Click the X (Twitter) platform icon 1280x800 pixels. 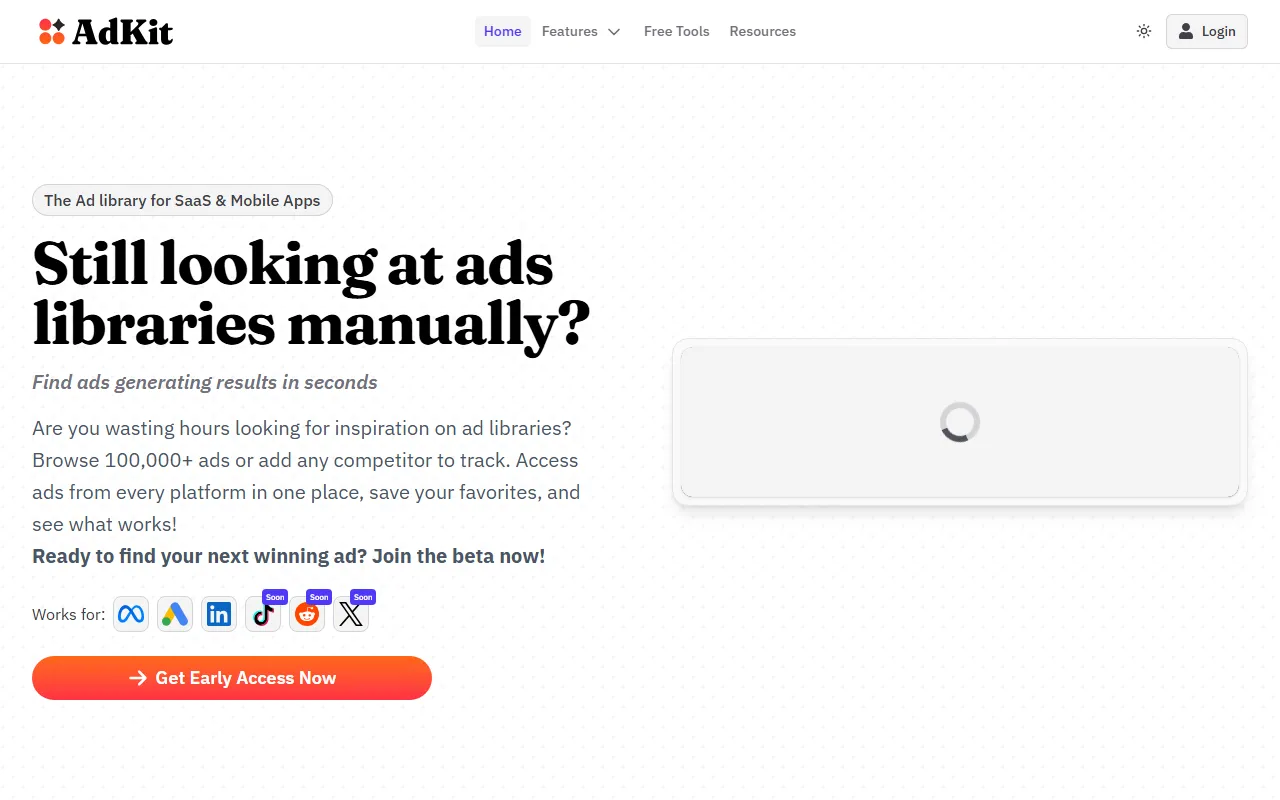pos(350,615)
